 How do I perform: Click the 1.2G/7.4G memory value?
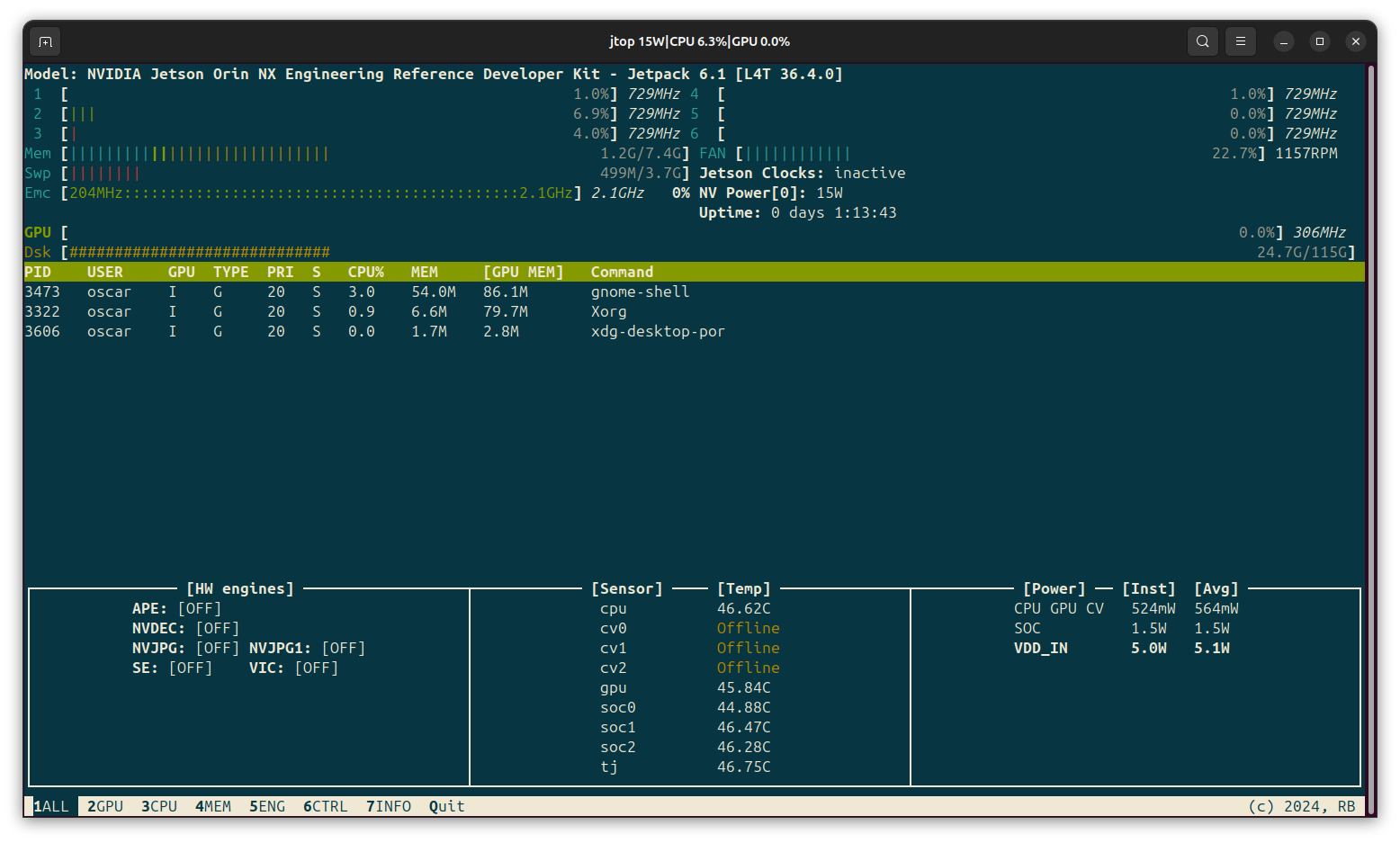click(641, 153)
